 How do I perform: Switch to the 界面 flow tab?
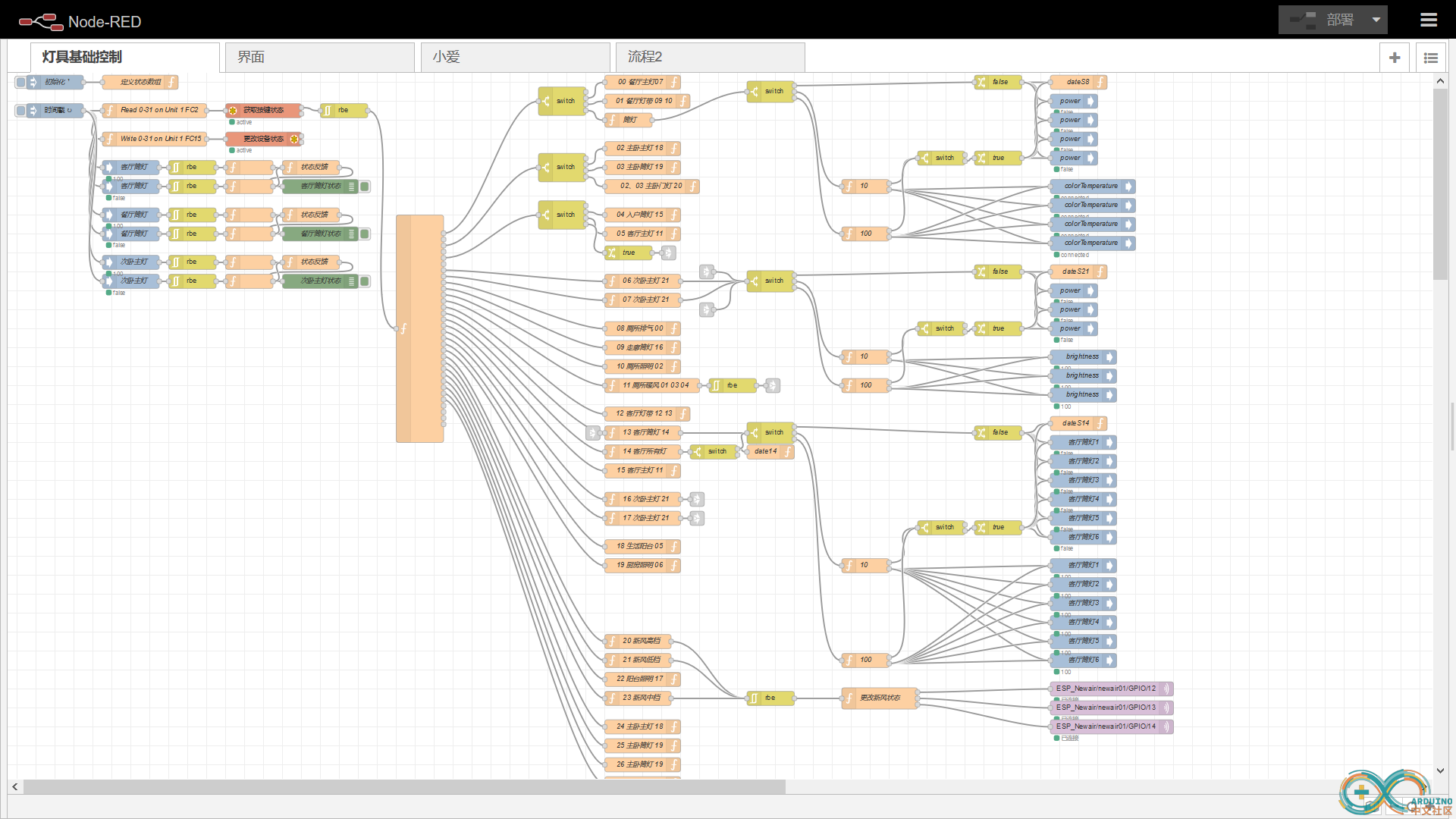click(320, 58)
